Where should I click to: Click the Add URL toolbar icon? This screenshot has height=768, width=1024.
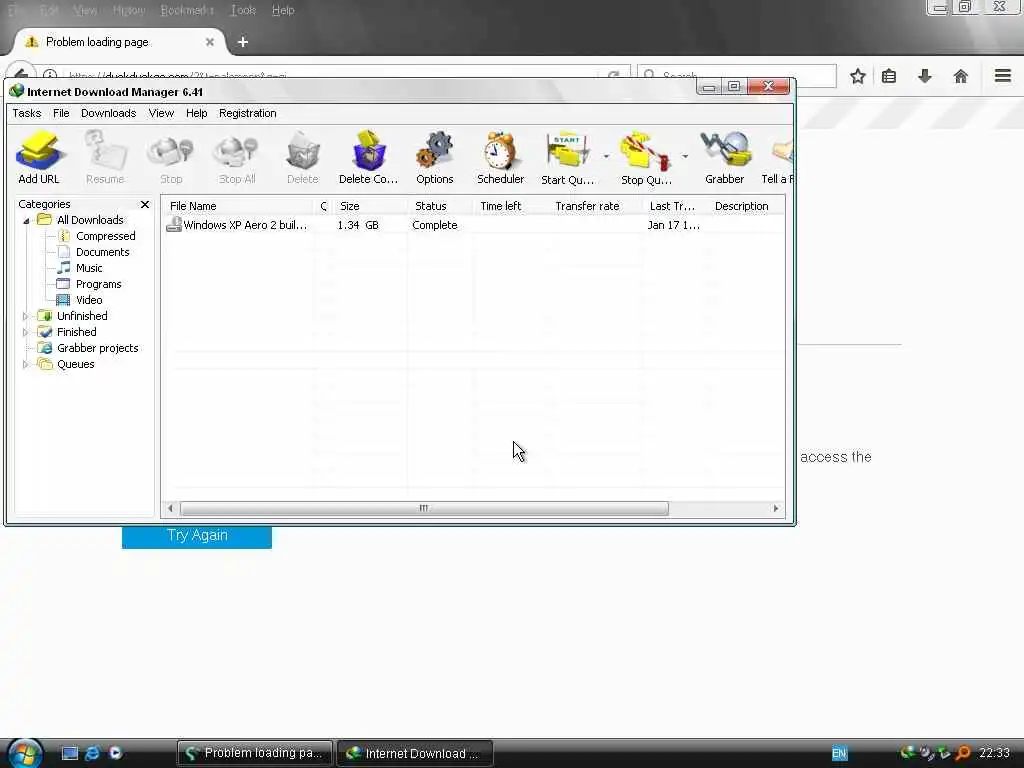click(x=39, y=157)
